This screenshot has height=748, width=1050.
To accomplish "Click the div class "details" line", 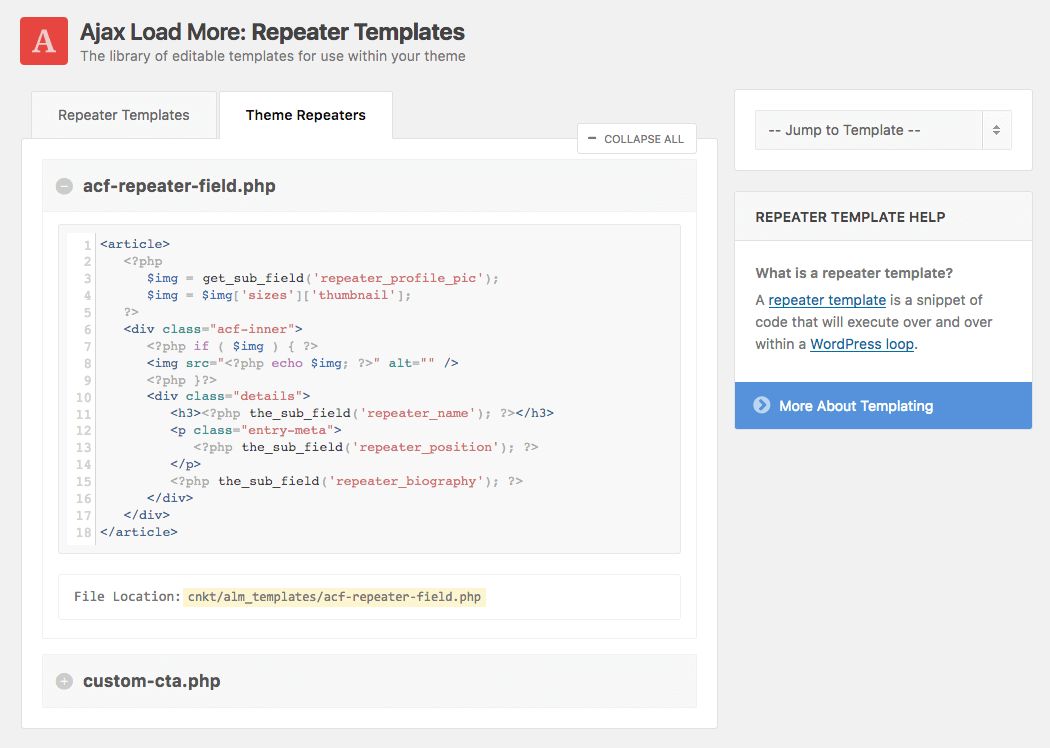I will [x=228, y=396].
